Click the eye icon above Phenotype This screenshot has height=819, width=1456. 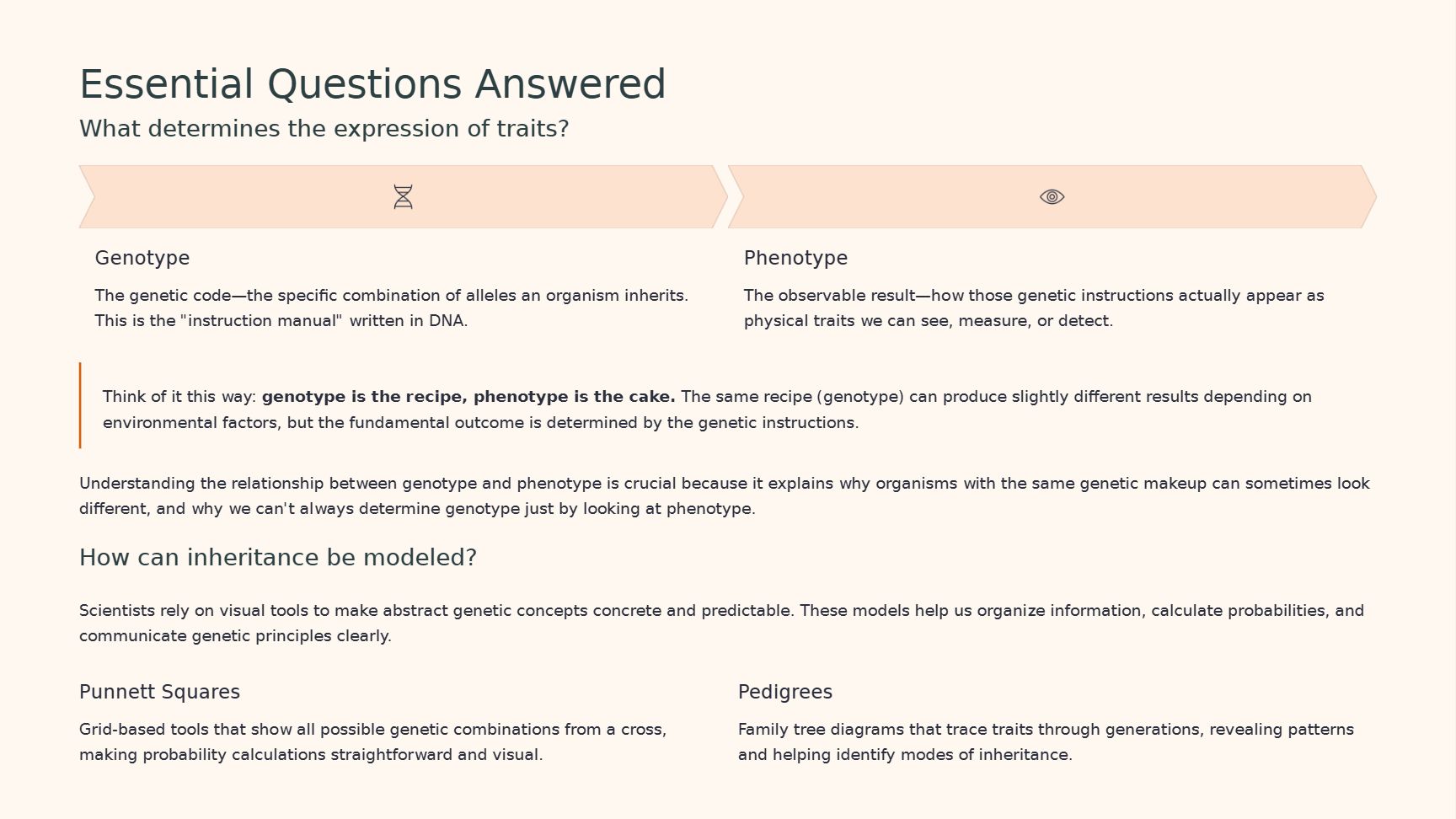1052,197
